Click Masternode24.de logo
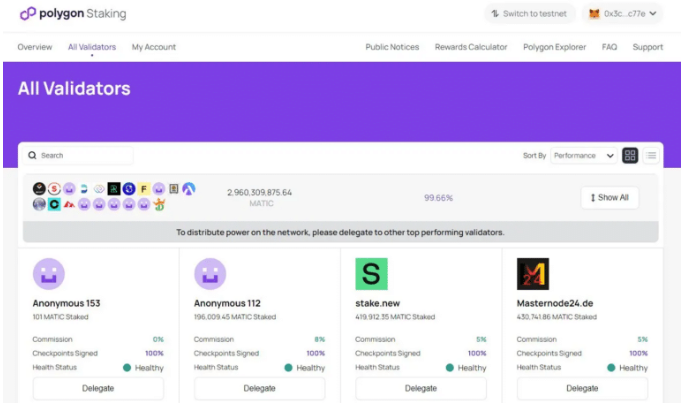696x403 pixels. [x=533, y=274]
